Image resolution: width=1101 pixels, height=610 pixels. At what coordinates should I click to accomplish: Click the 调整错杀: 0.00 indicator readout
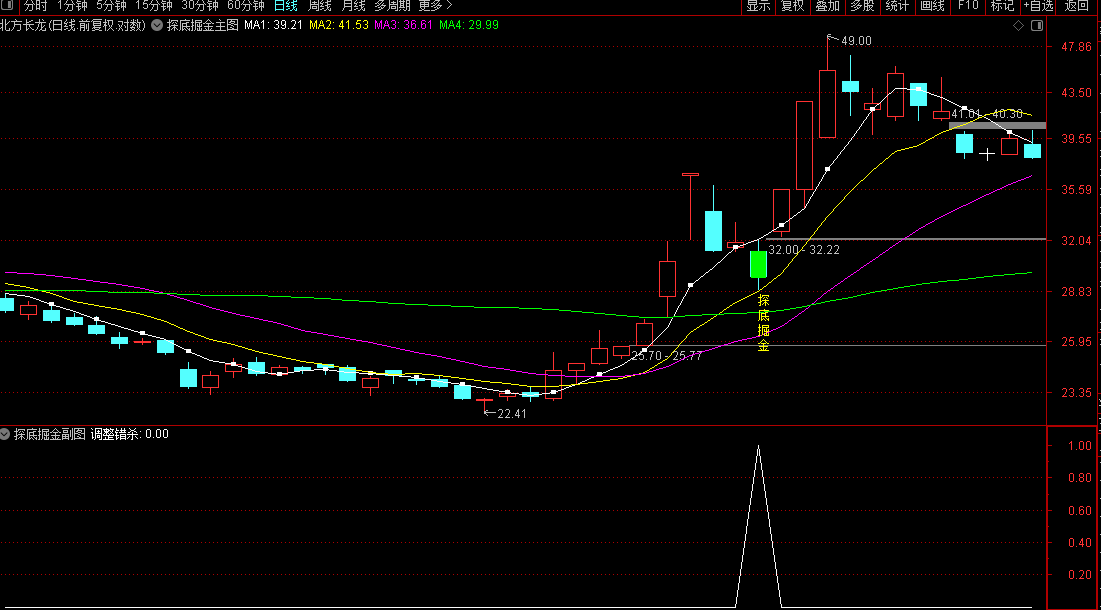(x=129, y=434)
